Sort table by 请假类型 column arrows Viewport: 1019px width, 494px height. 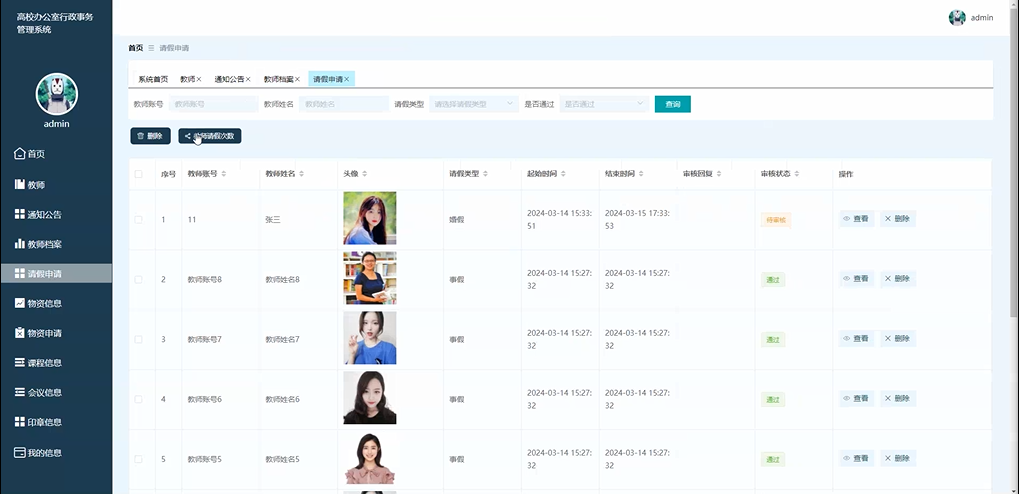pos(485,174)
